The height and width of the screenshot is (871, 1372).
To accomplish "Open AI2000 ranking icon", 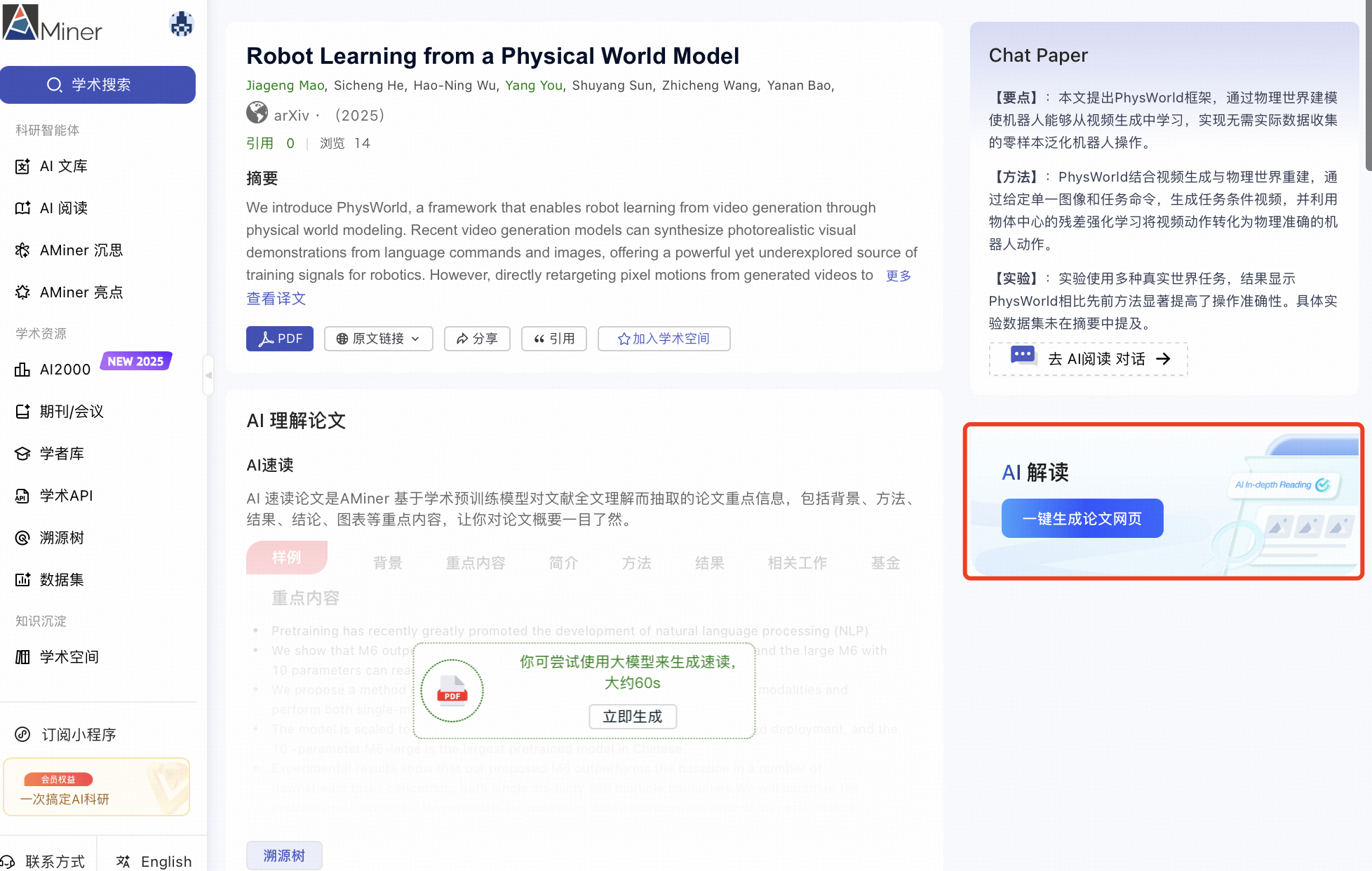I will 22,370.
